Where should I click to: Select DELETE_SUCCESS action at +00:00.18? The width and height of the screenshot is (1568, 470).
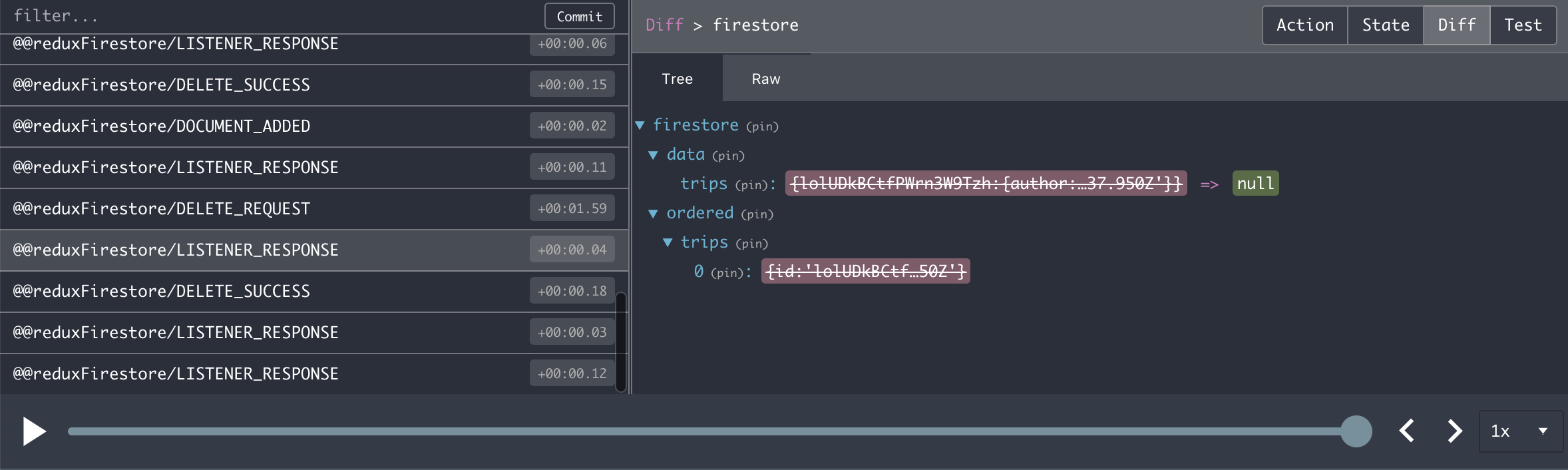point(314,292)
